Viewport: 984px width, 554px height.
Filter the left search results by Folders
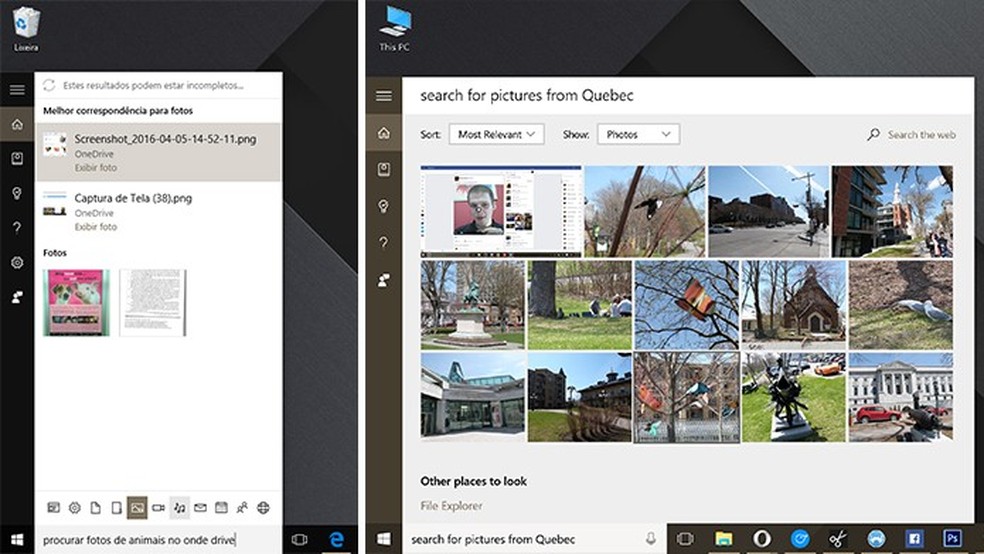116,508
